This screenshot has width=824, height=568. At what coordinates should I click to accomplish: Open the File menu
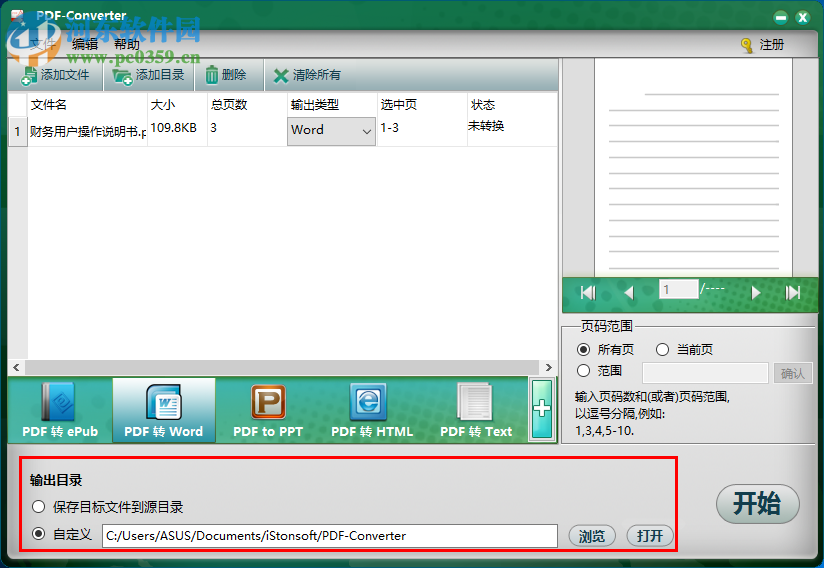click(x=42, y=45)
